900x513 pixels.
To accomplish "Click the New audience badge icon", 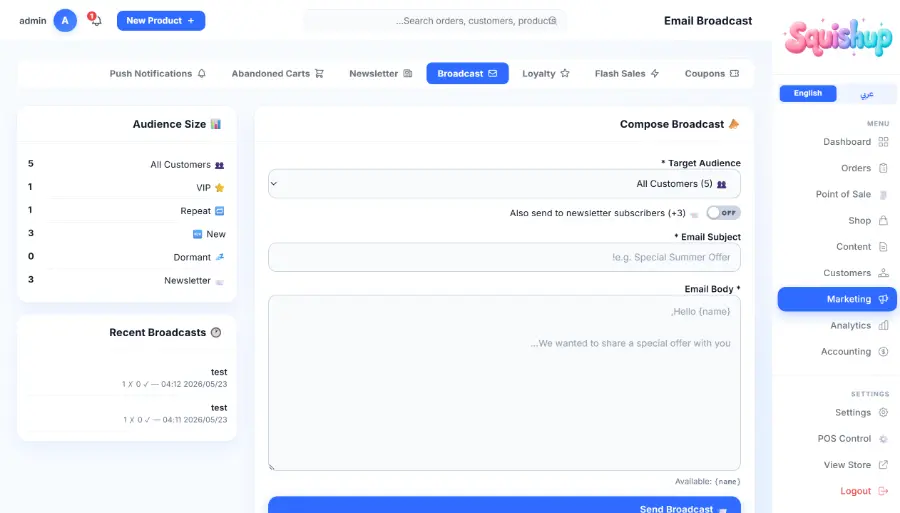I will coord(197,234).
